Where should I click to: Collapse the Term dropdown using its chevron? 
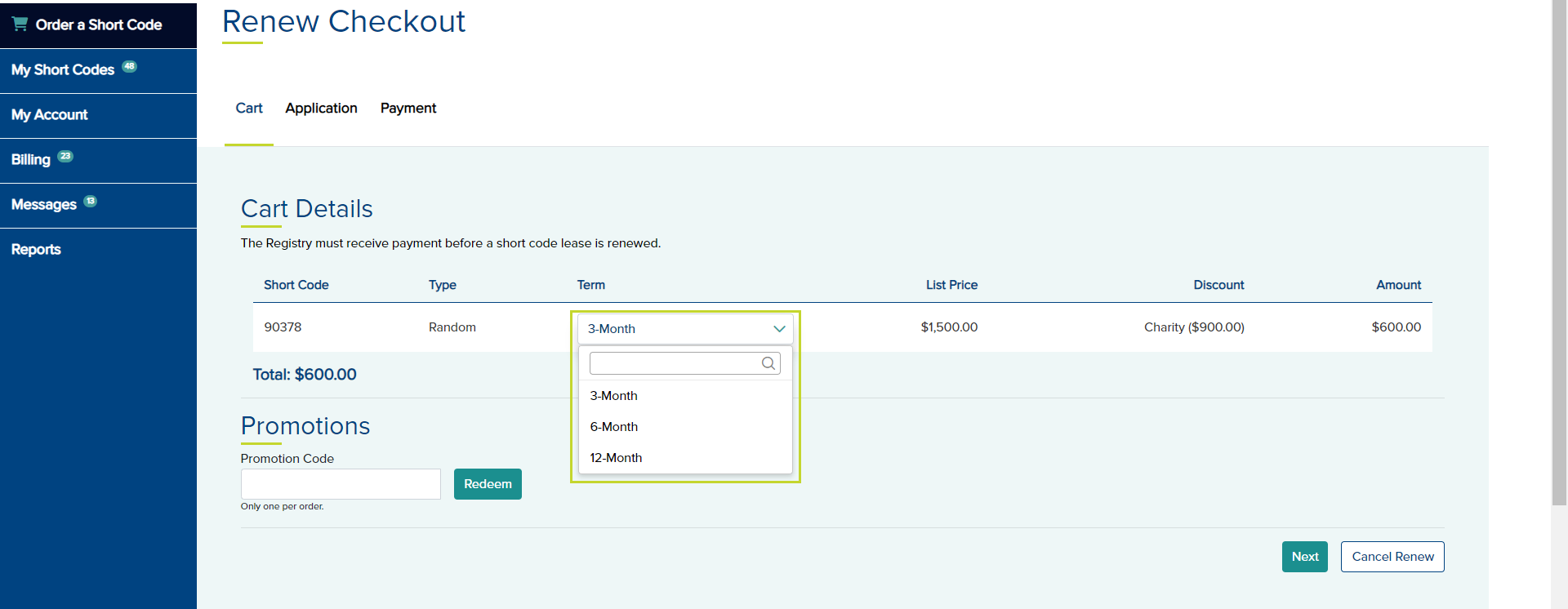[x=778, y=329]
